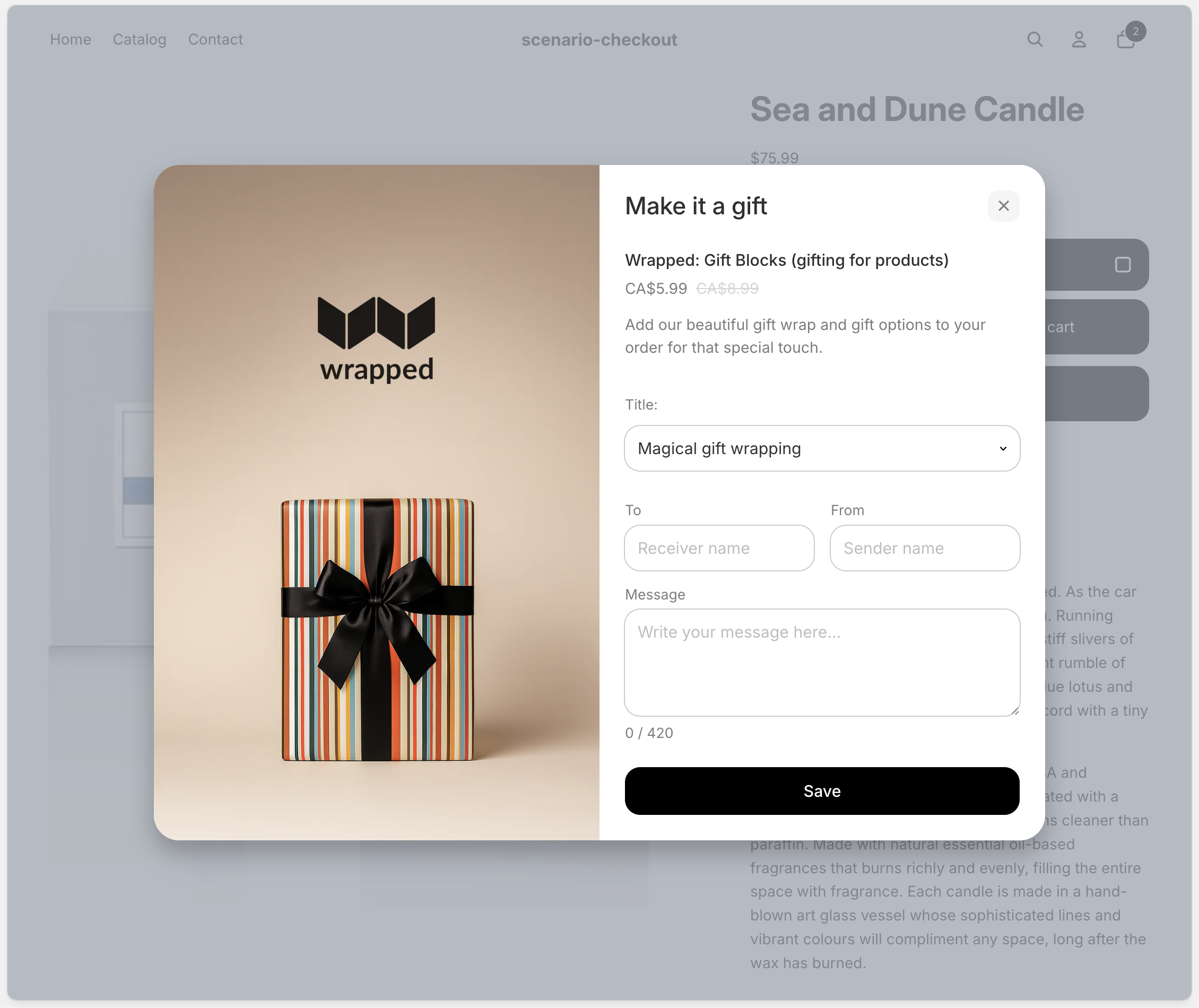Open the shopping cart icon
The height and width of the screenshot is (1008, 1199).
pos(1125,40)
